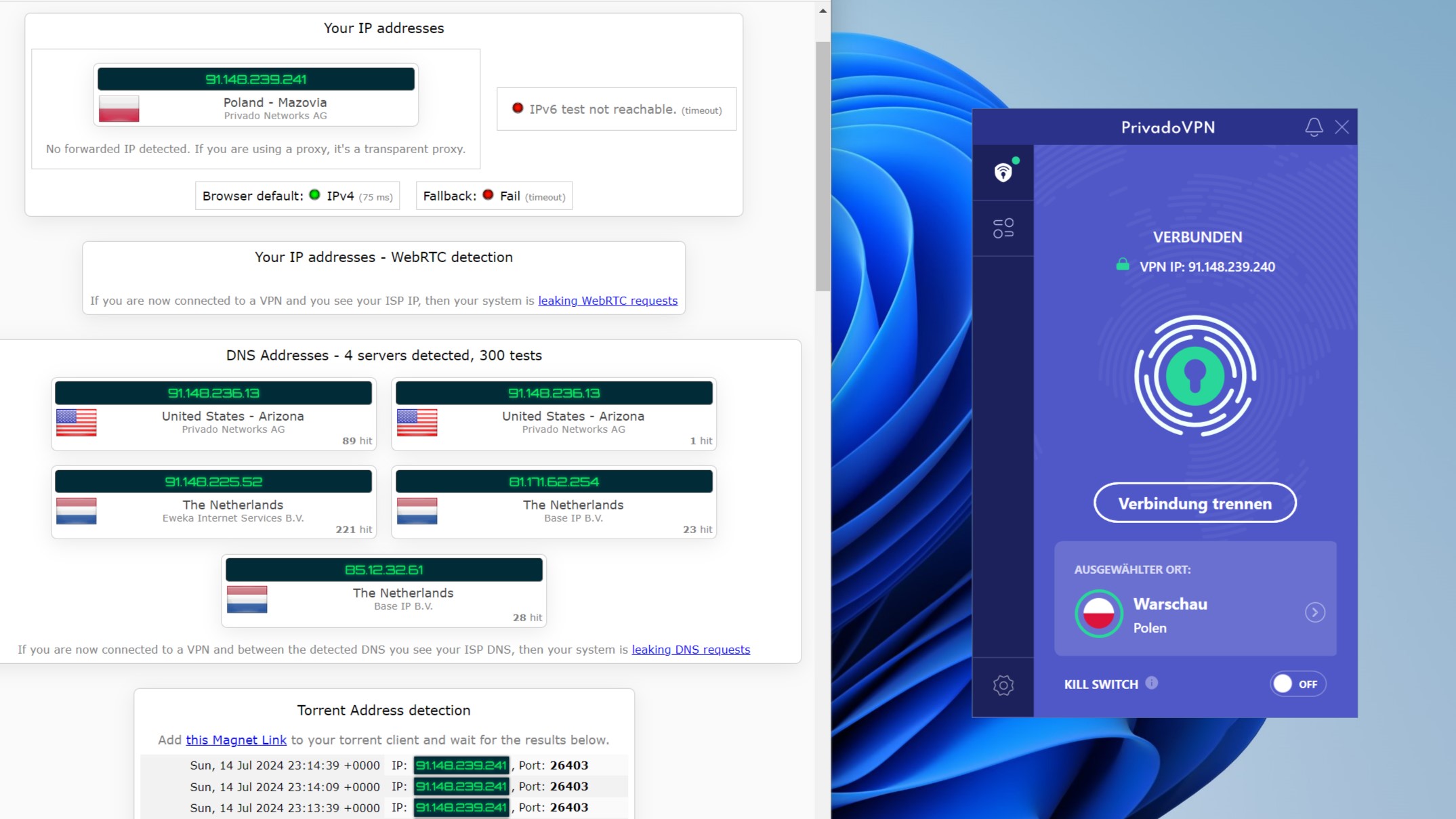Click torrent IP at 23:14:39 entry

click(461, 765)
